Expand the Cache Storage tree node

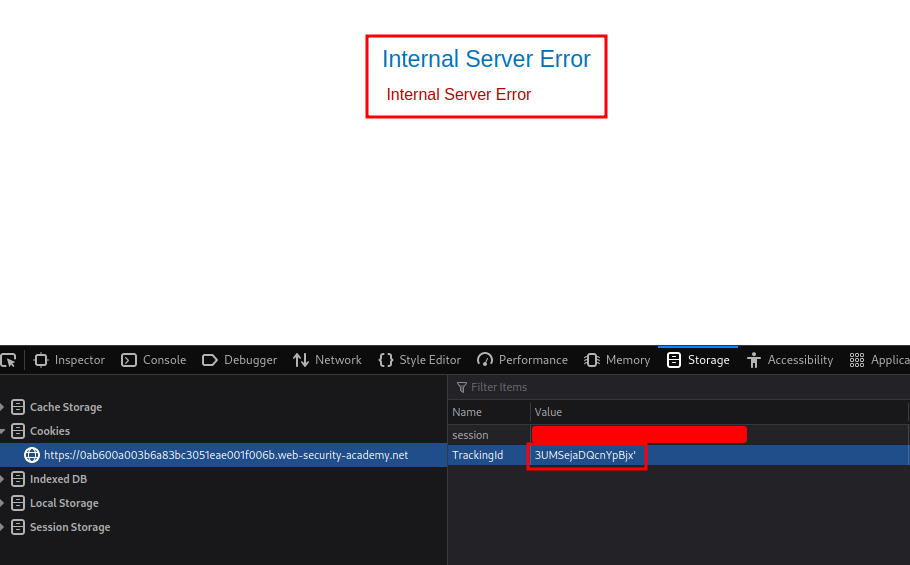pos(2,407)
